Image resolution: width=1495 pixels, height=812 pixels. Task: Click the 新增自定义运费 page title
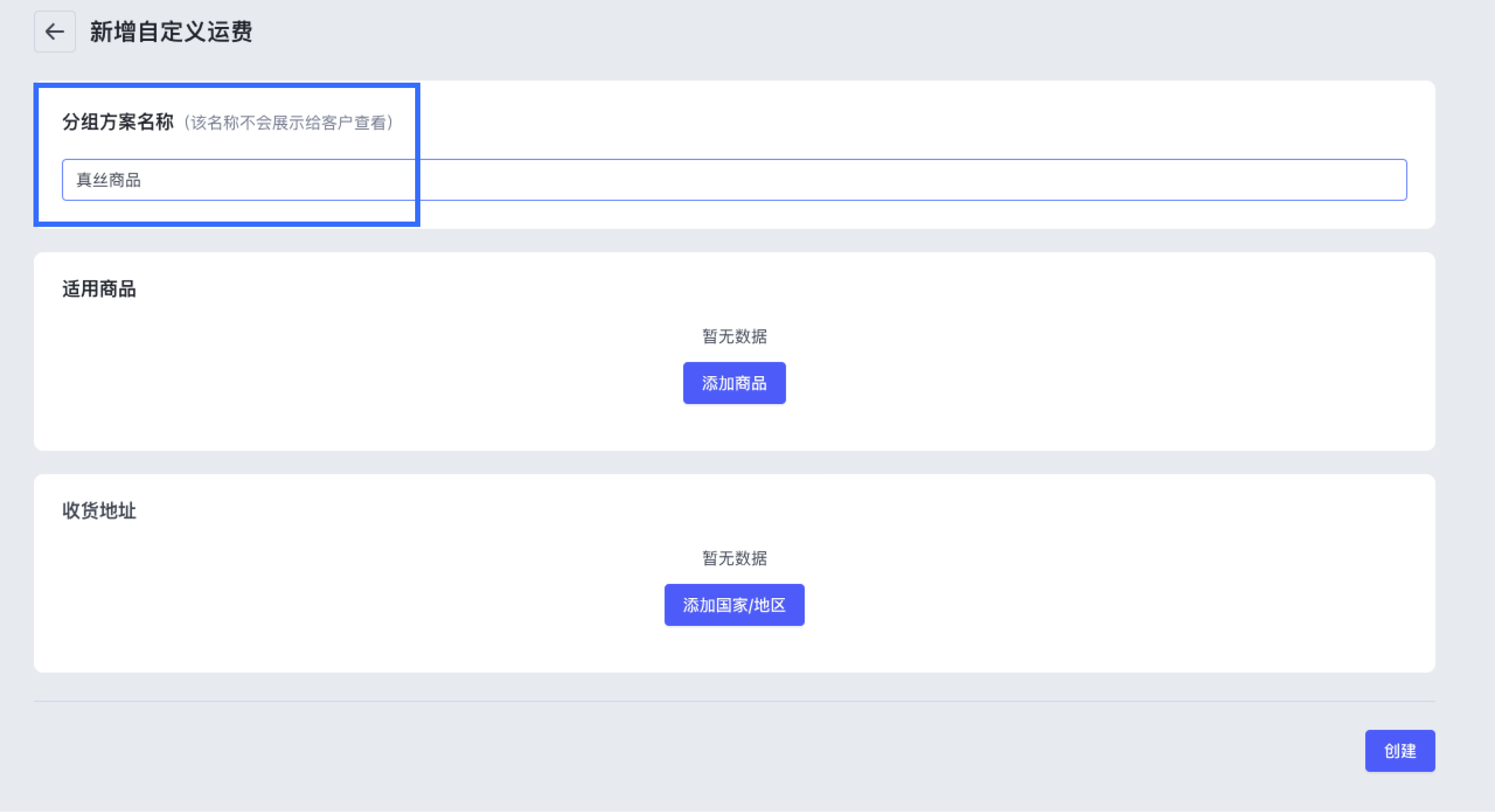(x=171, y=31)
